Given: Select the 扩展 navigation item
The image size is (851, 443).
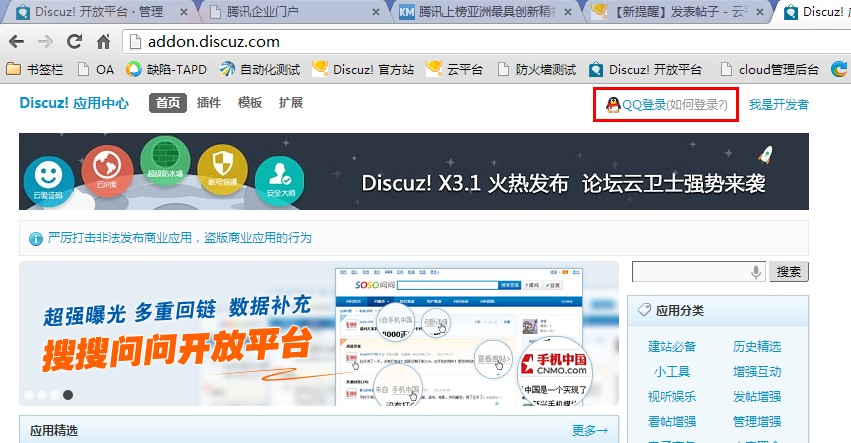Looking at the screenshot, I should [x=291, y=103].
